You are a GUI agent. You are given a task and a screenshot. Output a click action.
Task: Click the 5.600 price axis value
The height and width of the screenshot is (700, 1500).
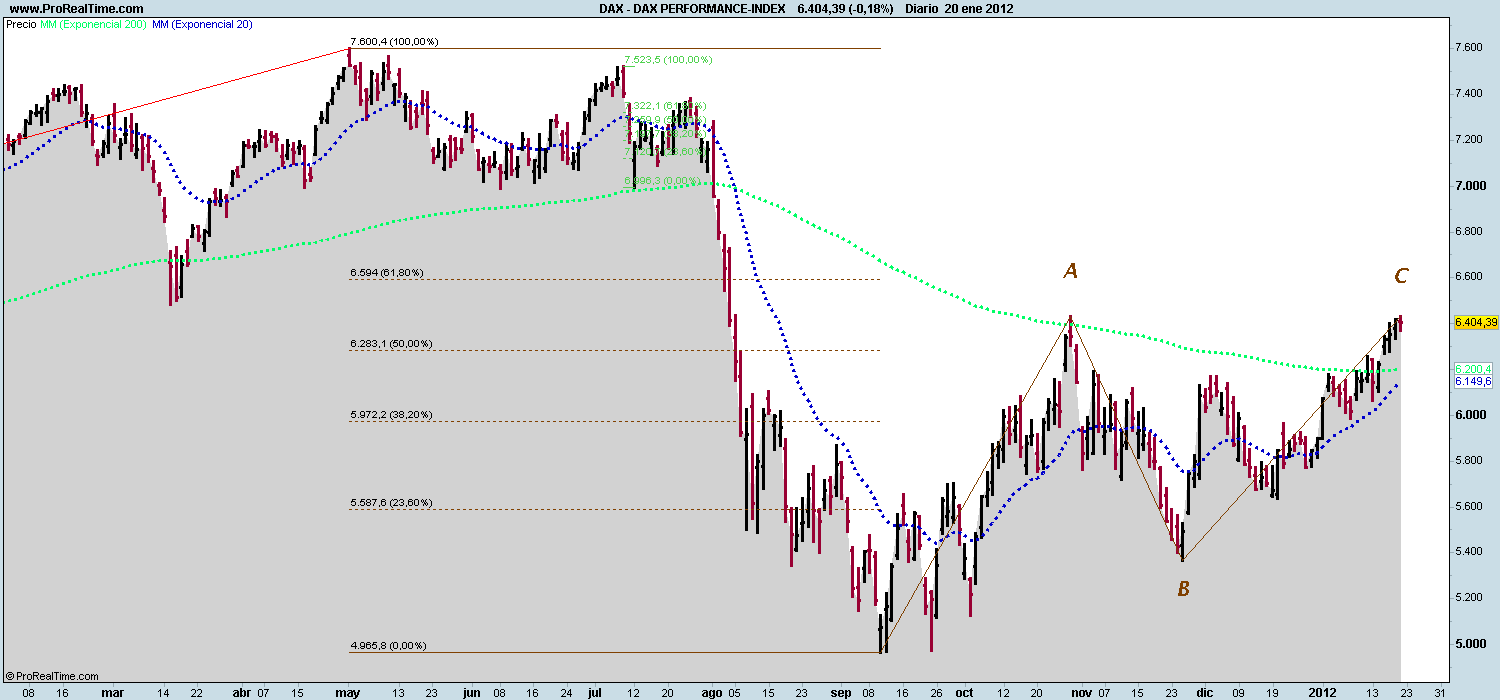1468,506
